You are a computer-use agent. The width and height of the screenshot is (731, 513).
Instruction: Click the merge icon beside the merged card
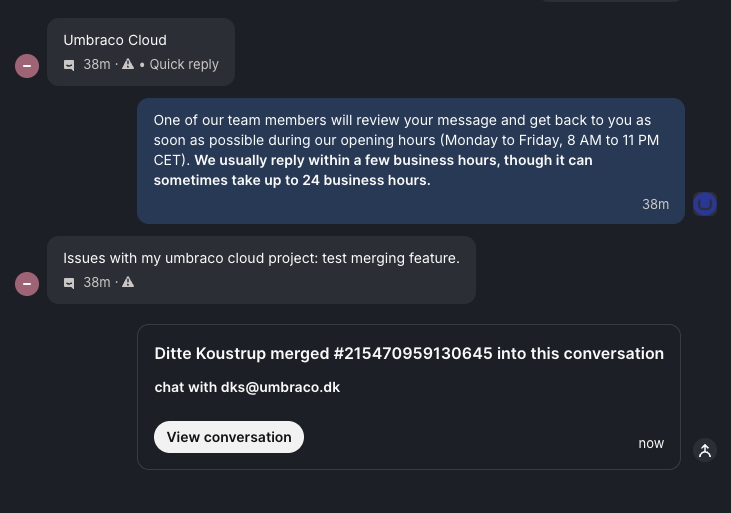(705, 450)
